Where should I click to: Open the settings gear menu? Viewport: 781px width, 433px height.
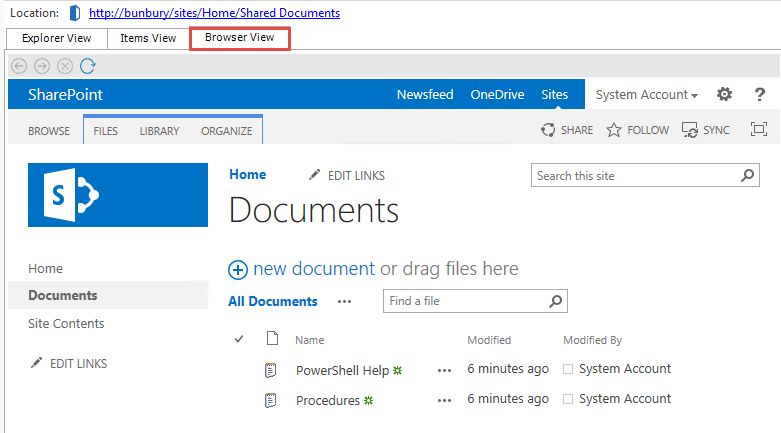(x=725, y=95)
